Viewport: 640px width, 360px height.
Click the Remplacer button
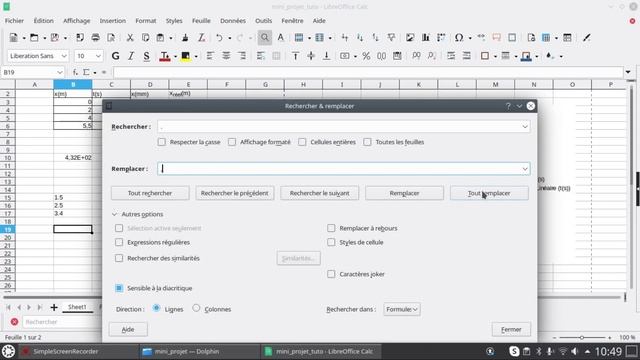(404, 193)
